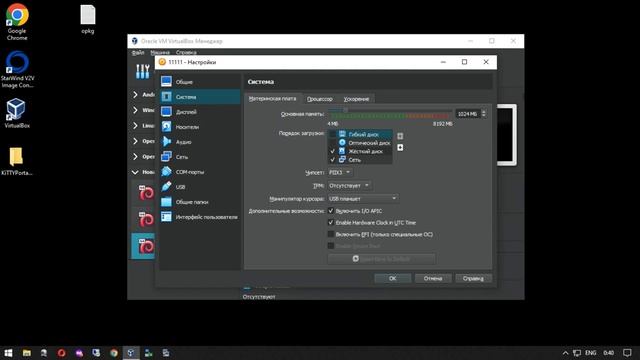Toggle Enable Hardware Clock in UTC Time

[x=331, y=223]
